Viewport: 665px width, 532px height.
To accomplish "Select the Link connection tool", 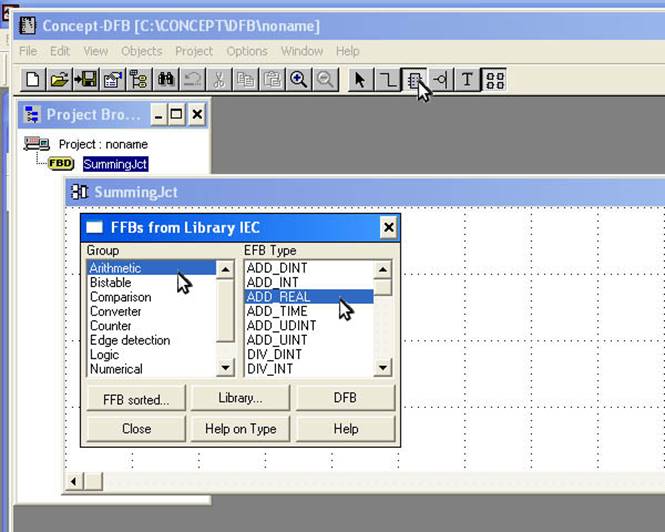I will pyautogui.click(x=387, y=79).
